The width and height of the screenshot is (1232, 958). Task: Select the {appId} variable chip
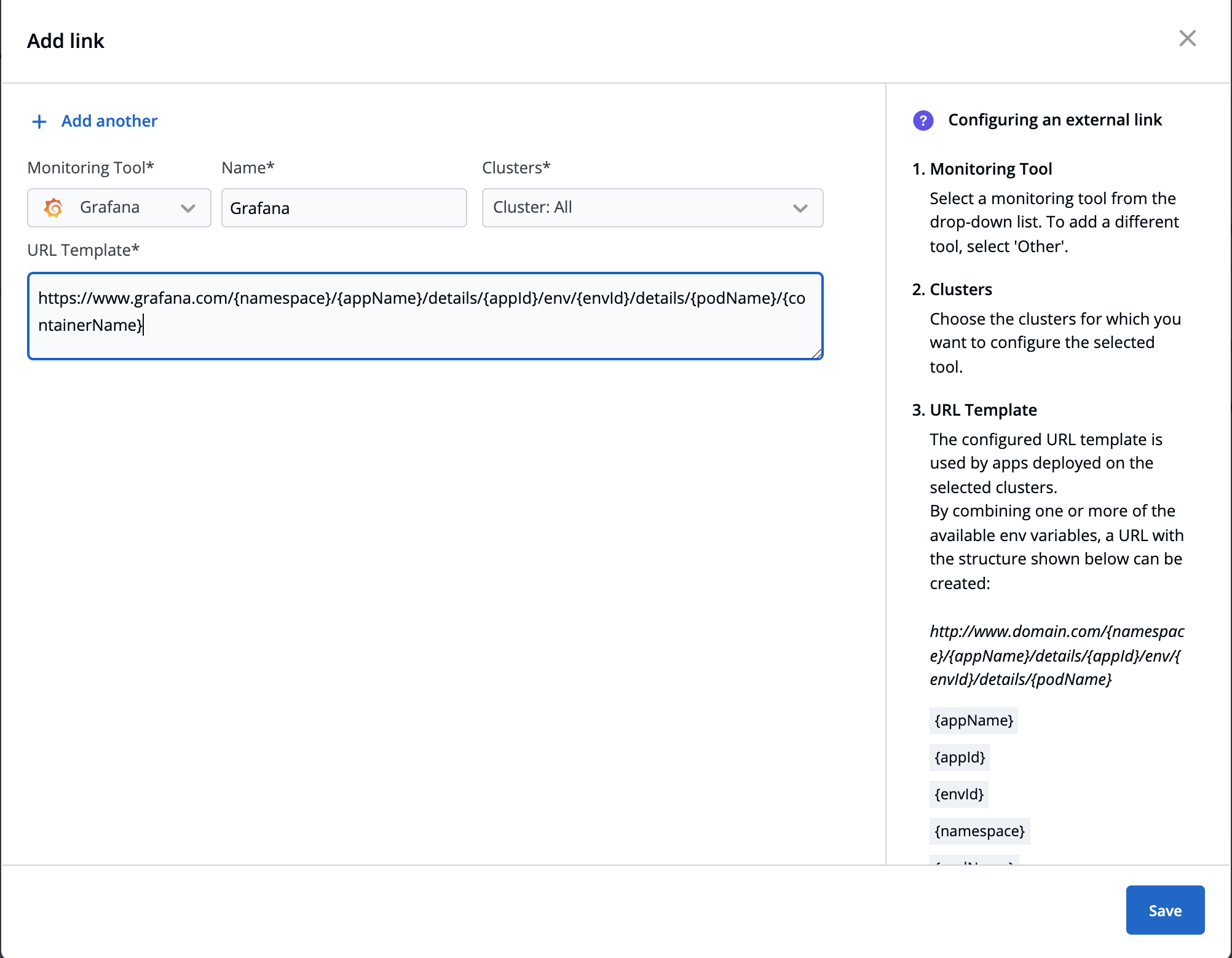click(959, 757)
